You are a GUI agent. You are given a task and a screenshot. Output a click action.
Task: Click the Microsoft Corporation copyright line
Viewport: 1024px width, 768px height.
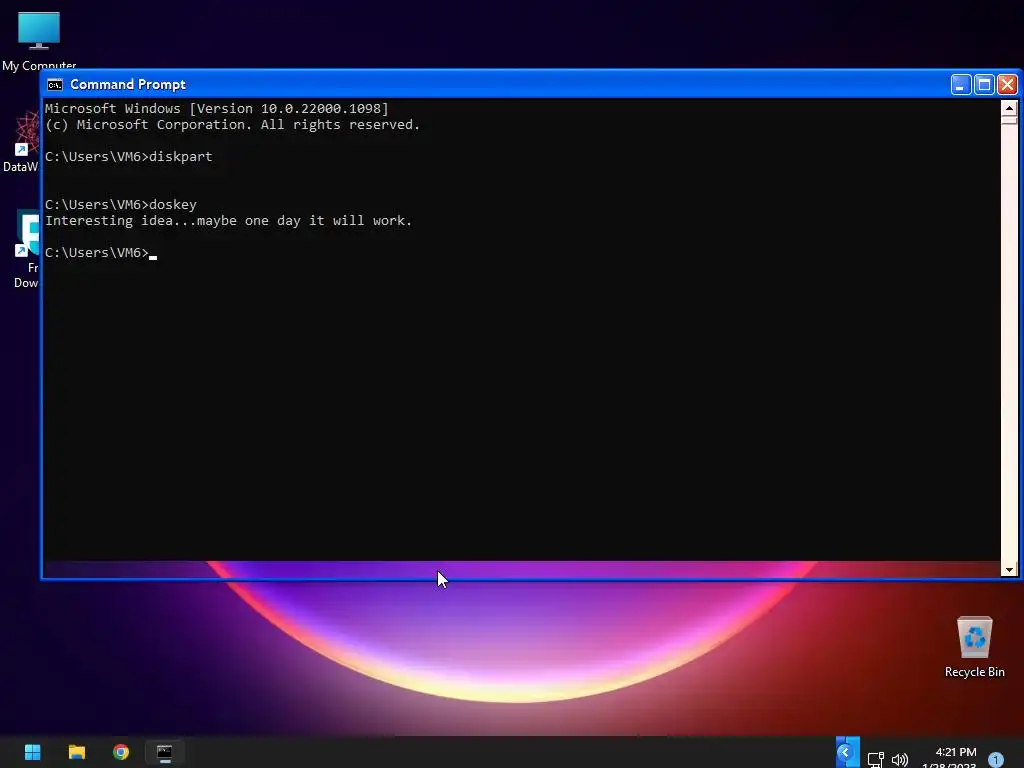pos(232,125)
